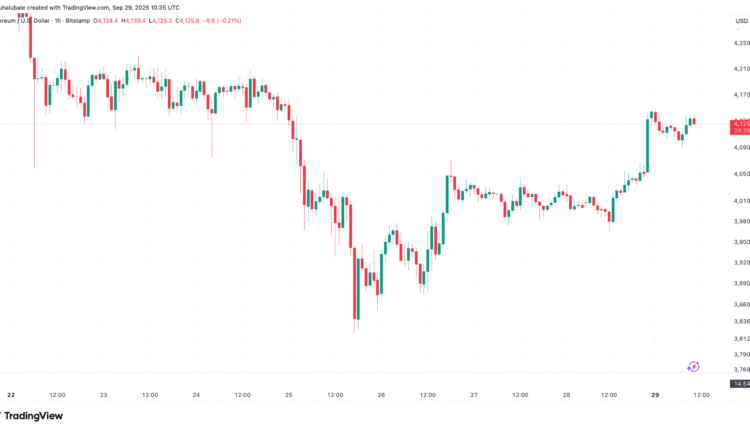
Task: Click the 3,769 price level on scale
Action: [x=741, y=370]
